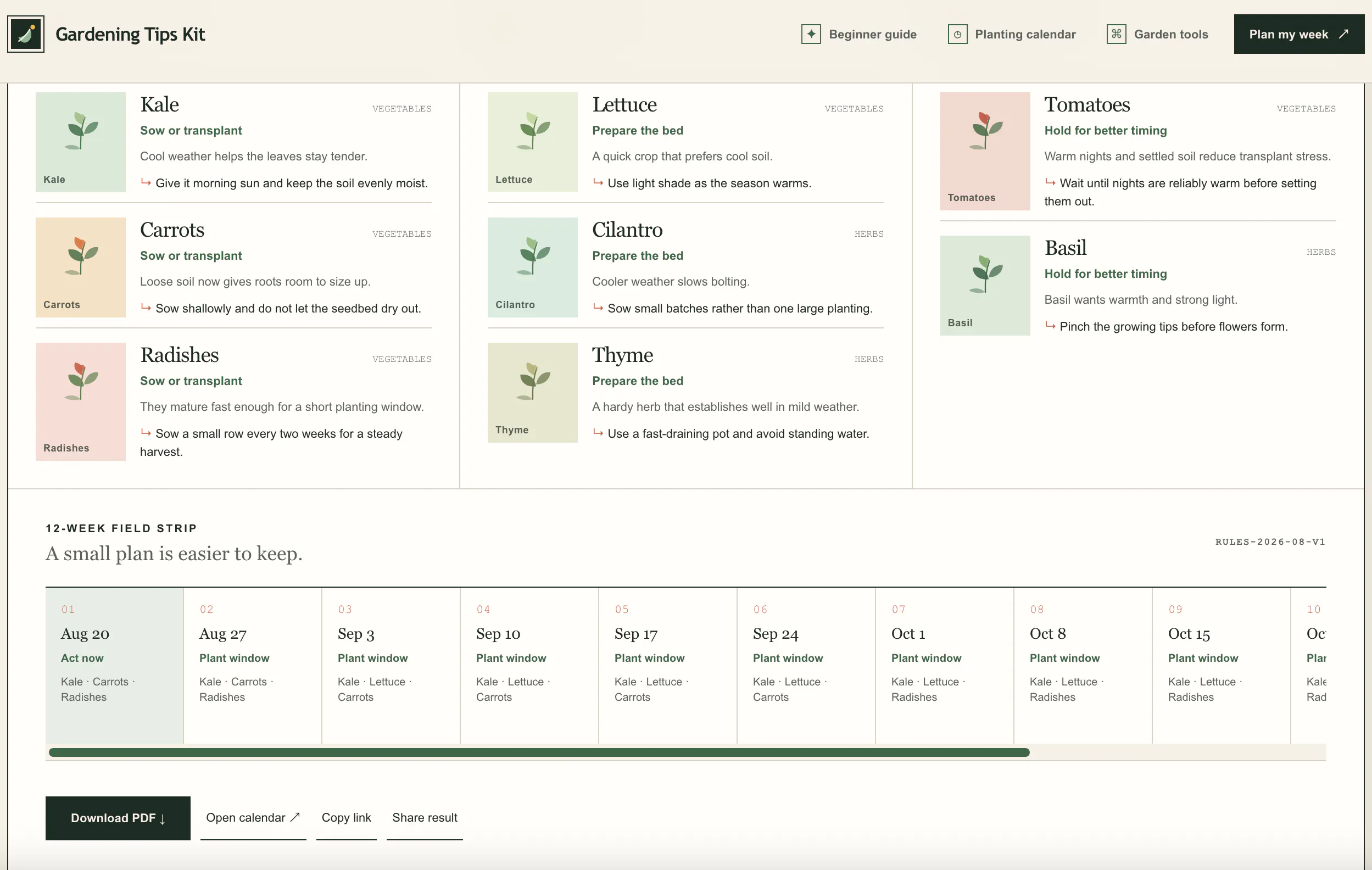Click the Basil plant thumbnail
This screenshot has width=1372, height=870.
pos(985,286)
